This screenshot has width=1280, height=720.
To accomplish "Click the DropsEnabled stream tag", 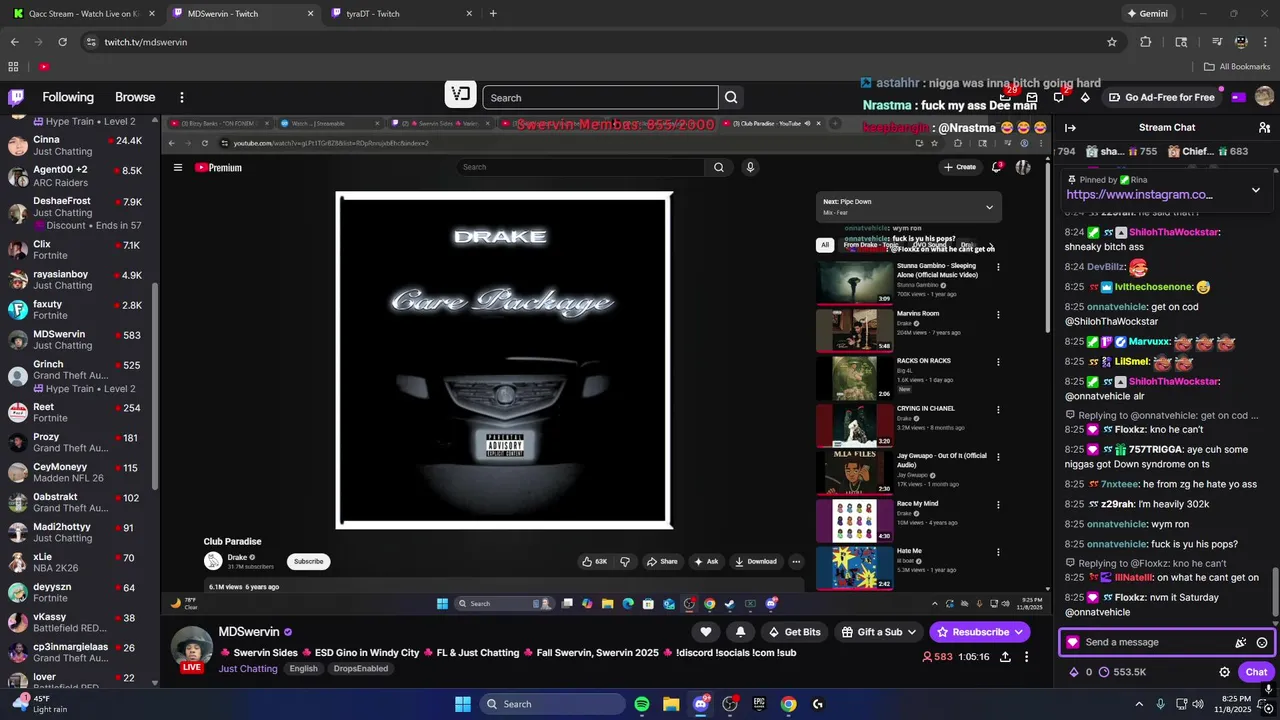I will click(361, 669).
